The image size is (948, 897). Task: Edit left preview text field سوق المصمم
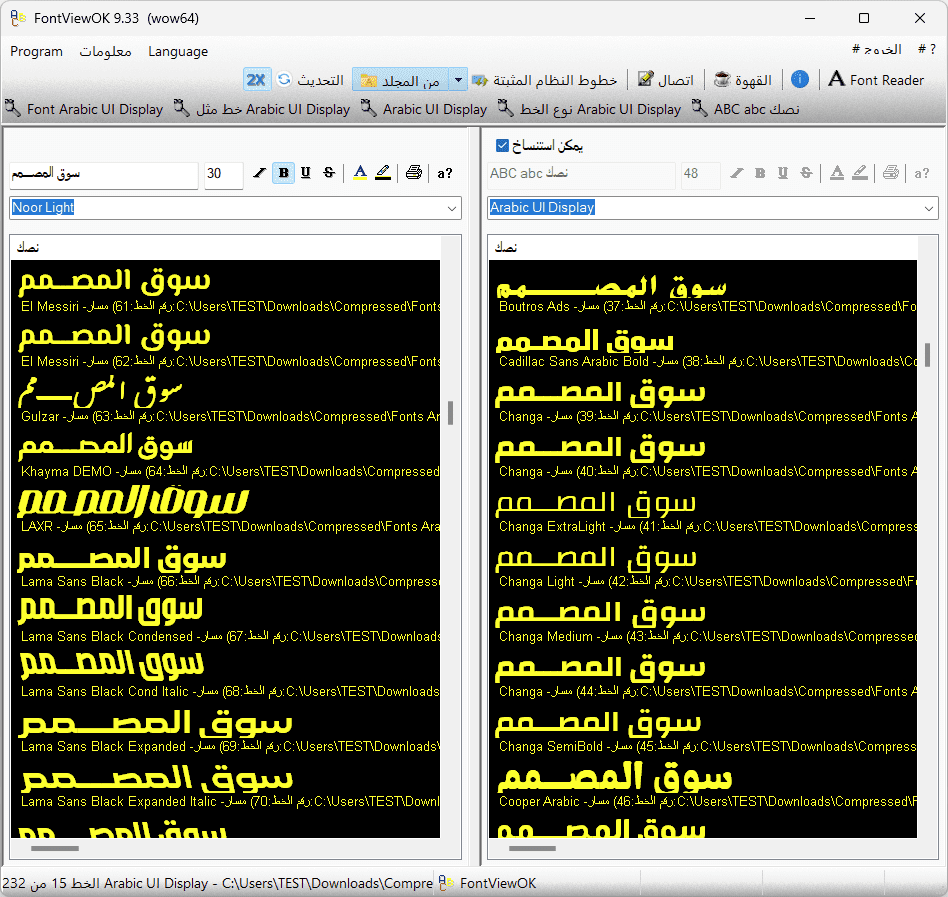[x=104, y=174]
